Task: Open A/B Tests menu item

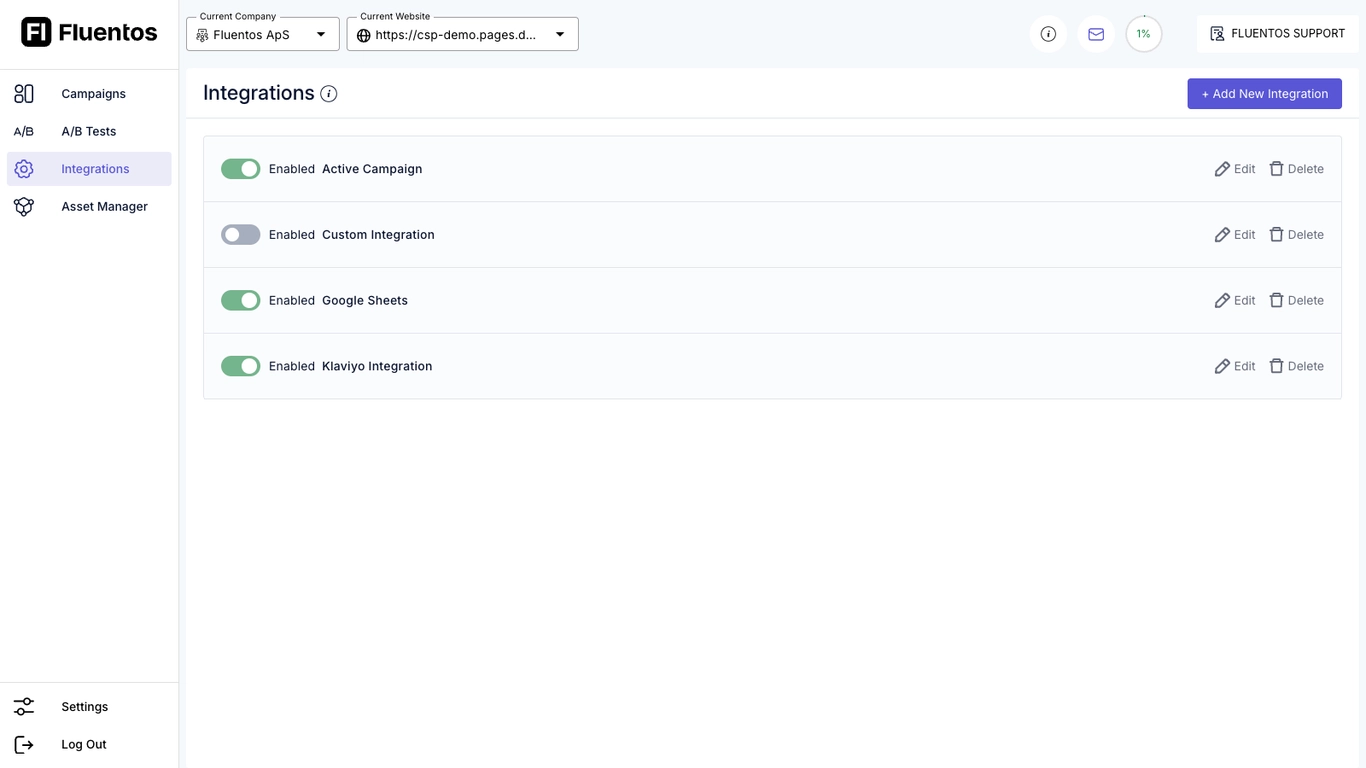Action: [x=89, y=131]
